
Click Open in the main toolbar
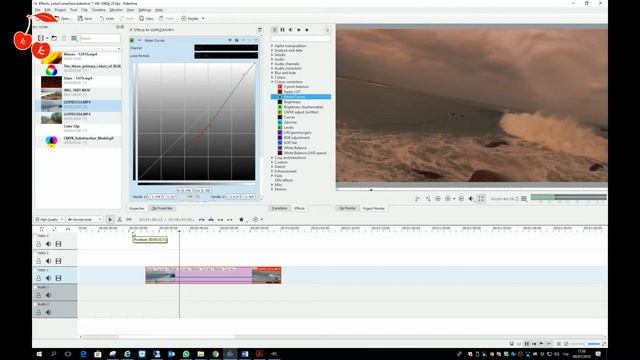(63, 18)
